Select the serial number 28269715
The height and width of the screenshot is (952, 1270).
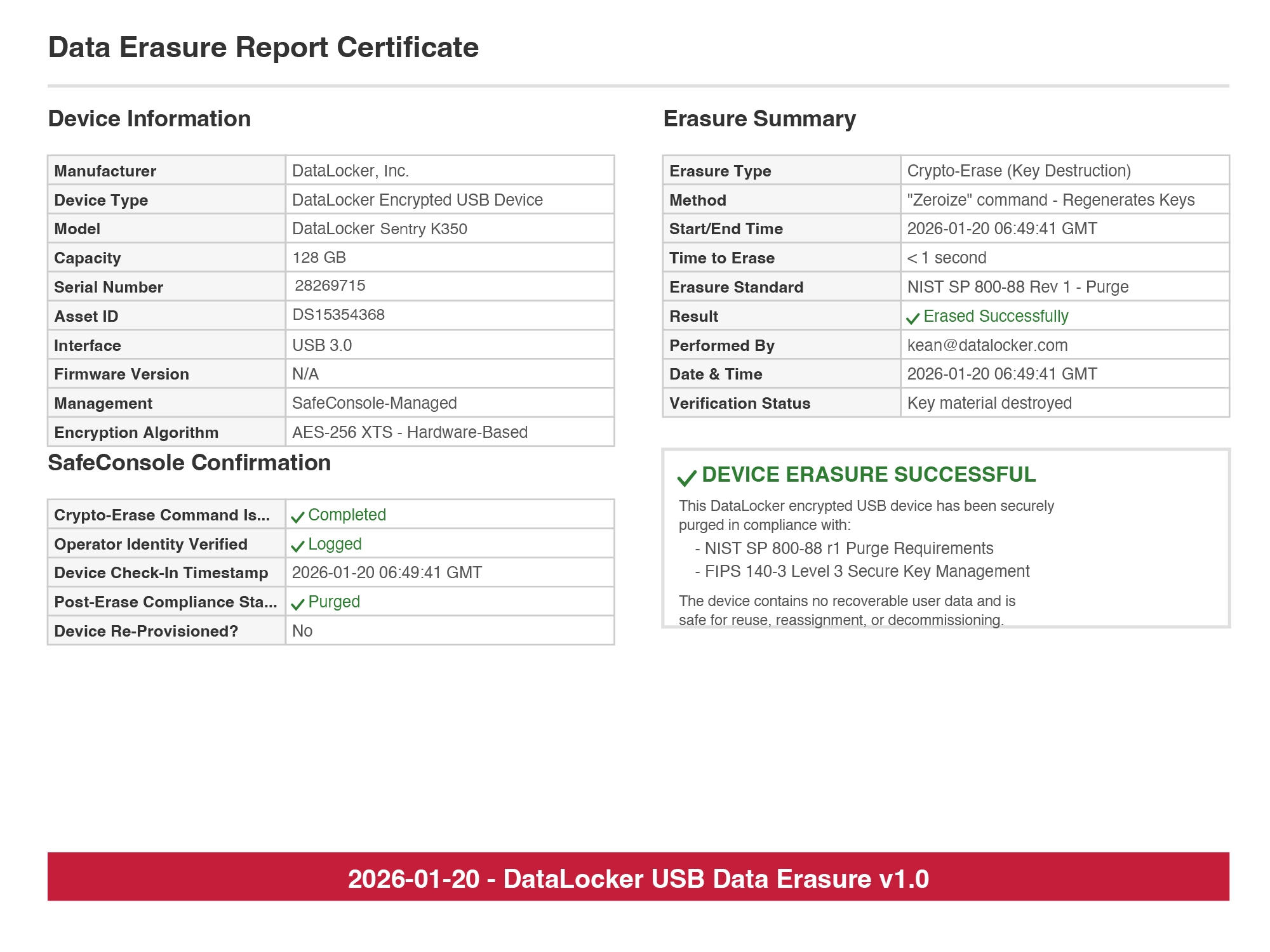coord(330,286)
